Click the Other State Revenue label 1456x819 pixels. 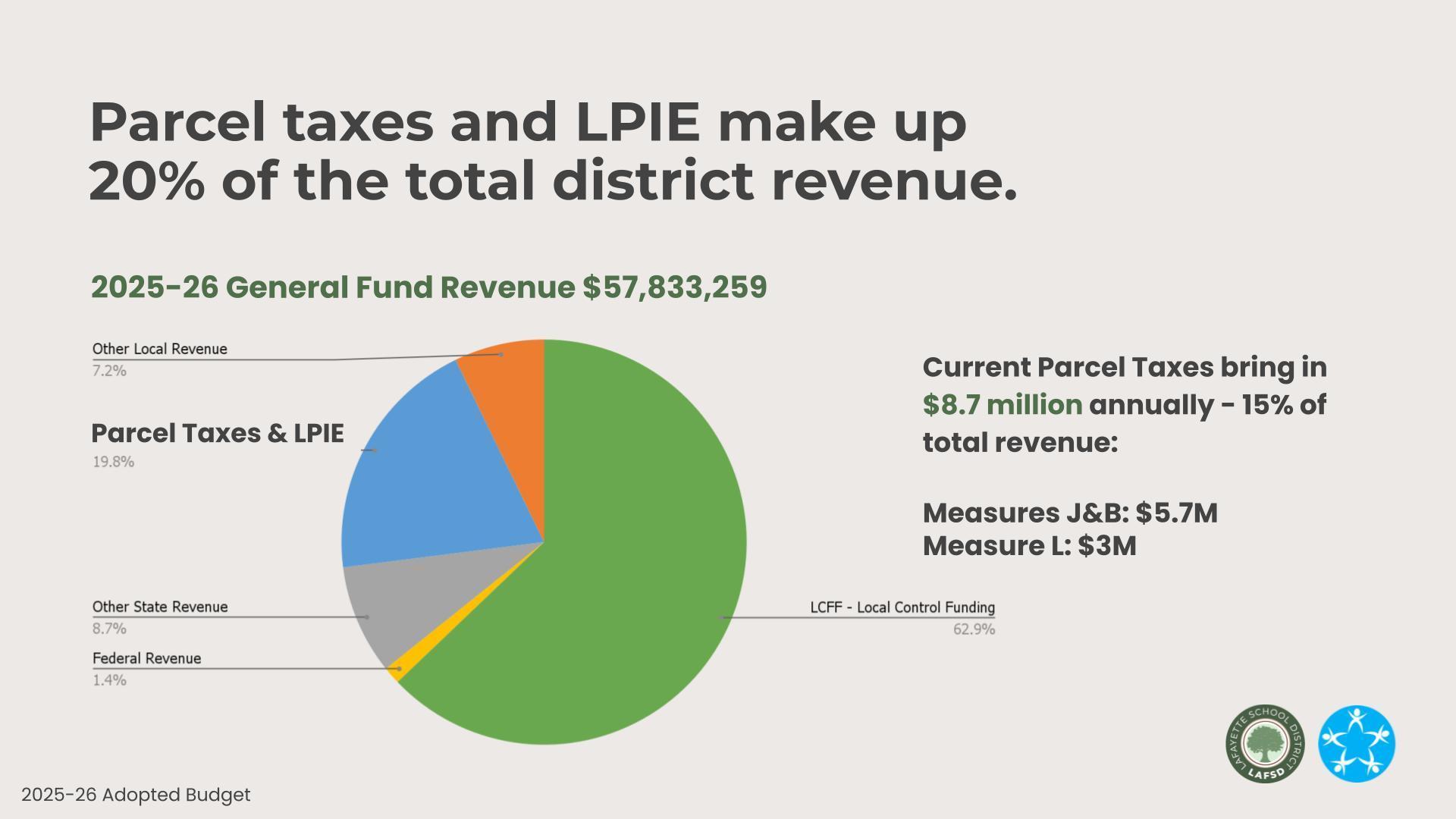click(x=159, y=607)
